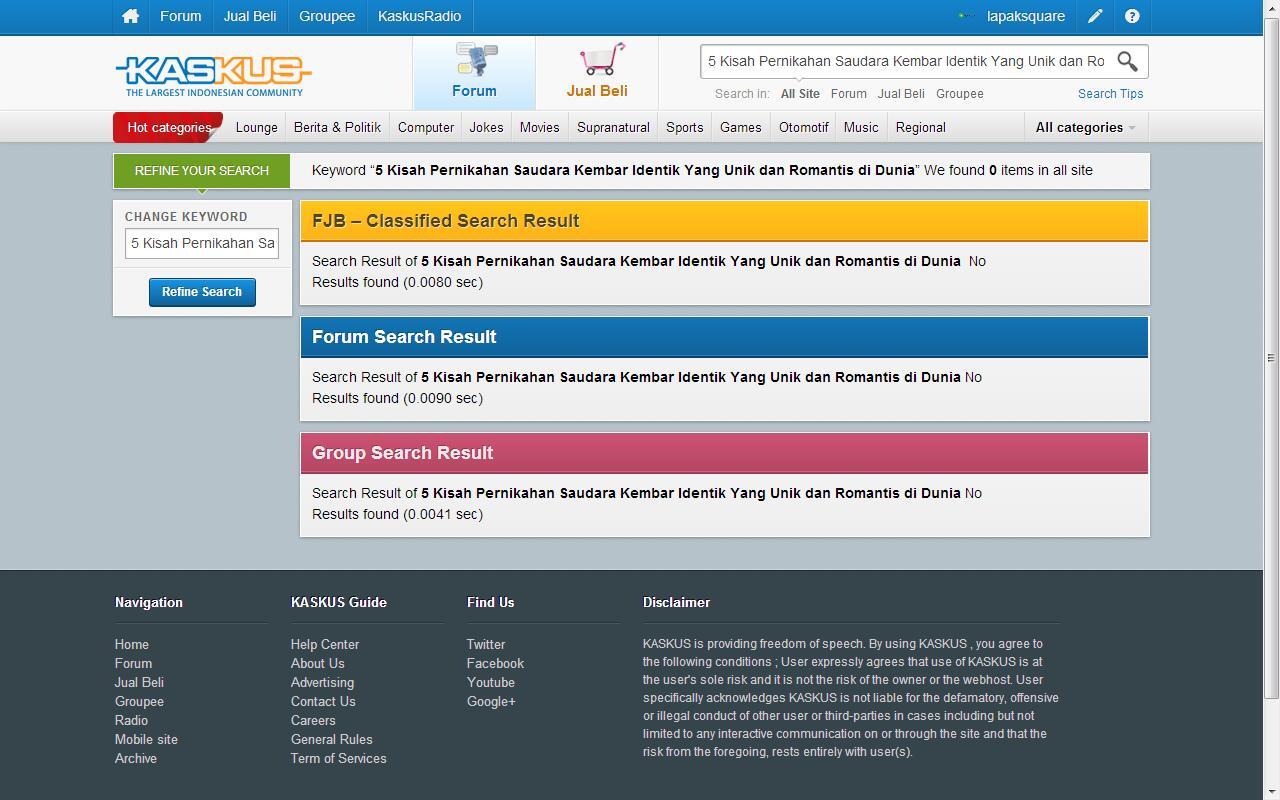Click lapaksquare user avatar icon
Image resolution: width=1280 pixels, height=800 pixels.
pos(966,16)
